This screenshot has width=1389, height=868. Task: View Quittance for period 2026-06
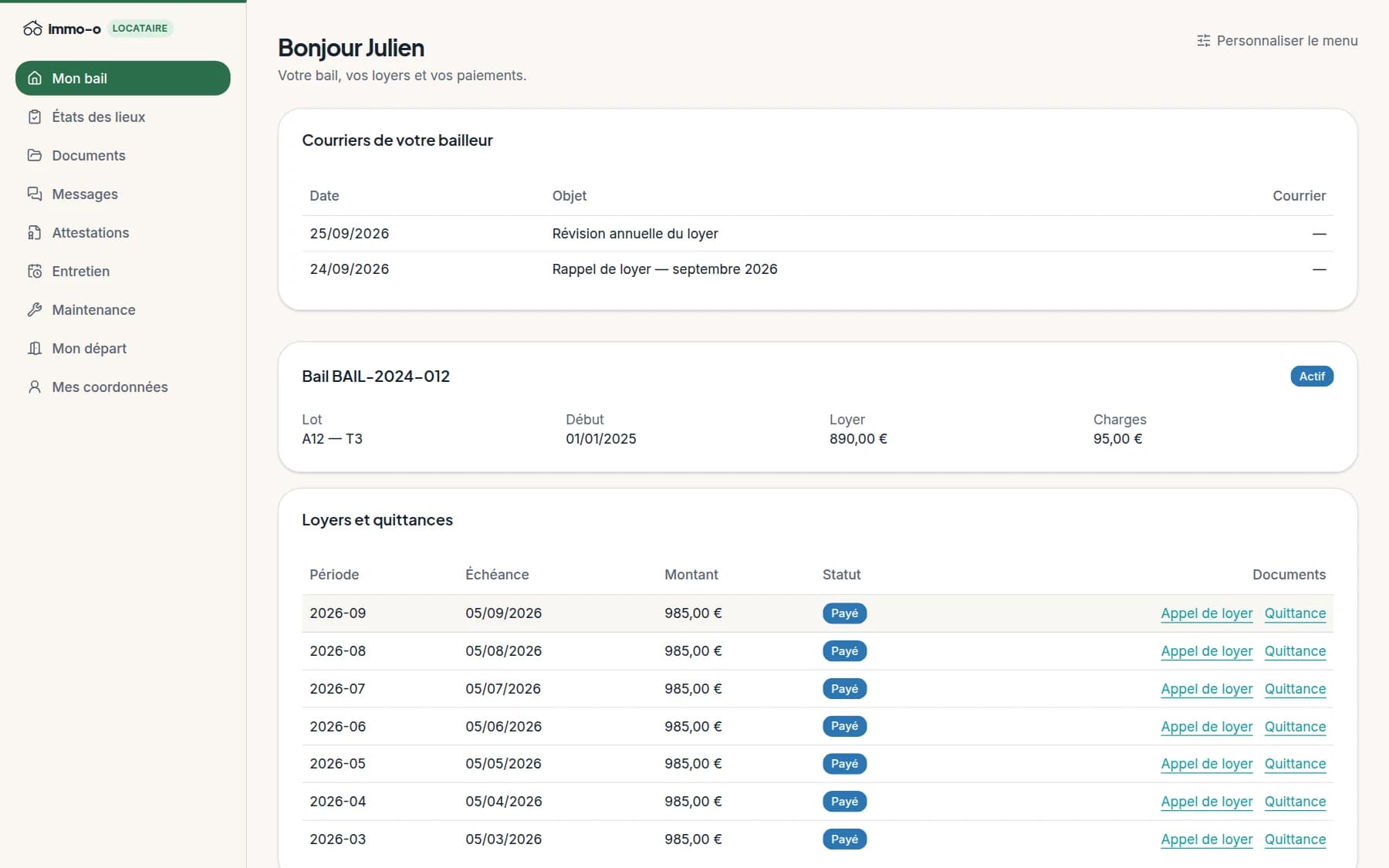coord(1295,727)
